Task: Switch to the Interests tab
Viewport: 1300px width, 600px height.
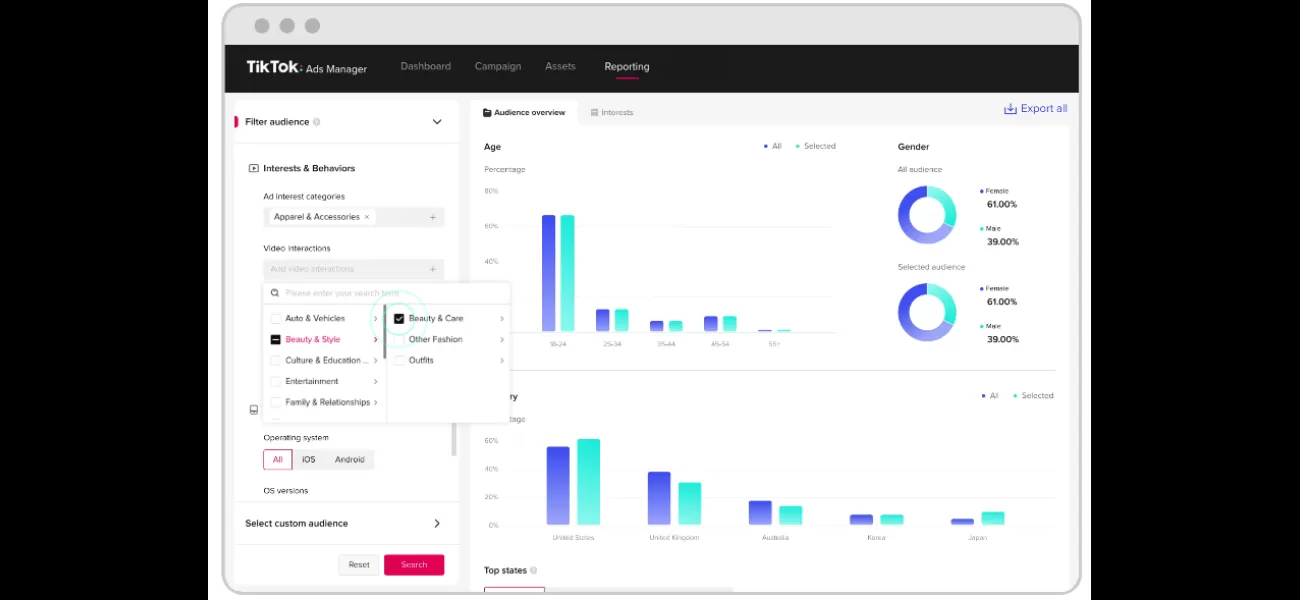Action: (x=612, y=113)
